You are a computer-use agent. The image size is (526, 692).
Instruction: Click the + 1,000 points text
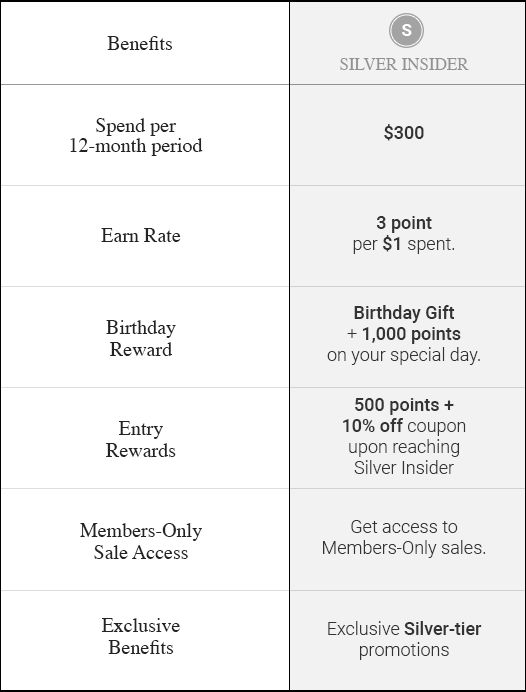404,334
